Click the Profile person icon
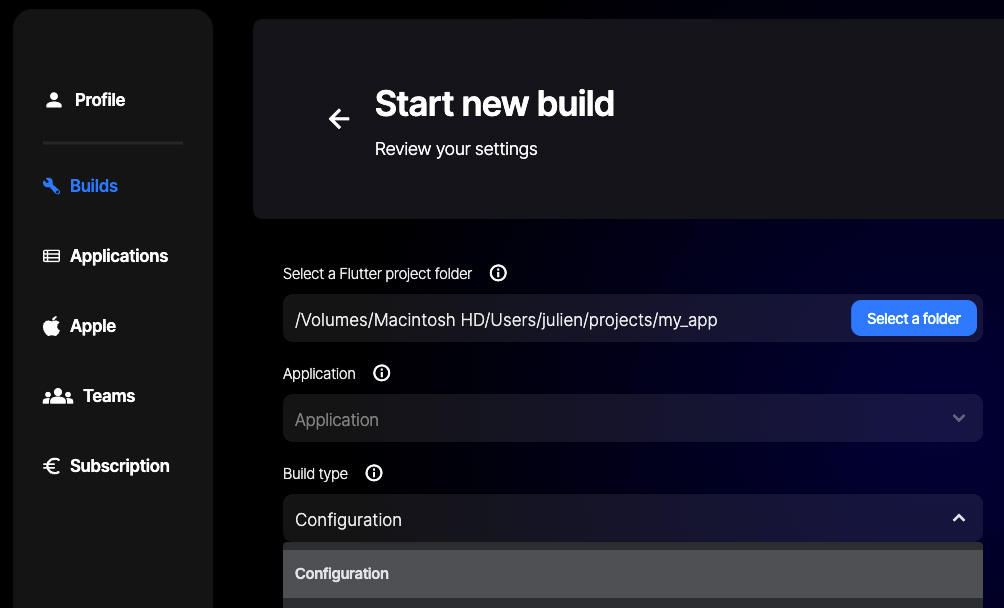The height and width of the screenshot is (608, 1004). (x=53, y=100)
